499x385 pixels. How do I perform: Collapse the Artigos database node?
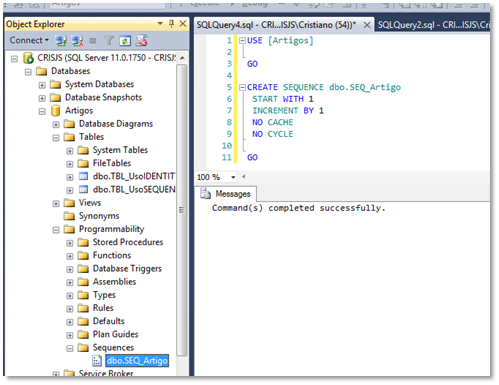tap(42, 111)
